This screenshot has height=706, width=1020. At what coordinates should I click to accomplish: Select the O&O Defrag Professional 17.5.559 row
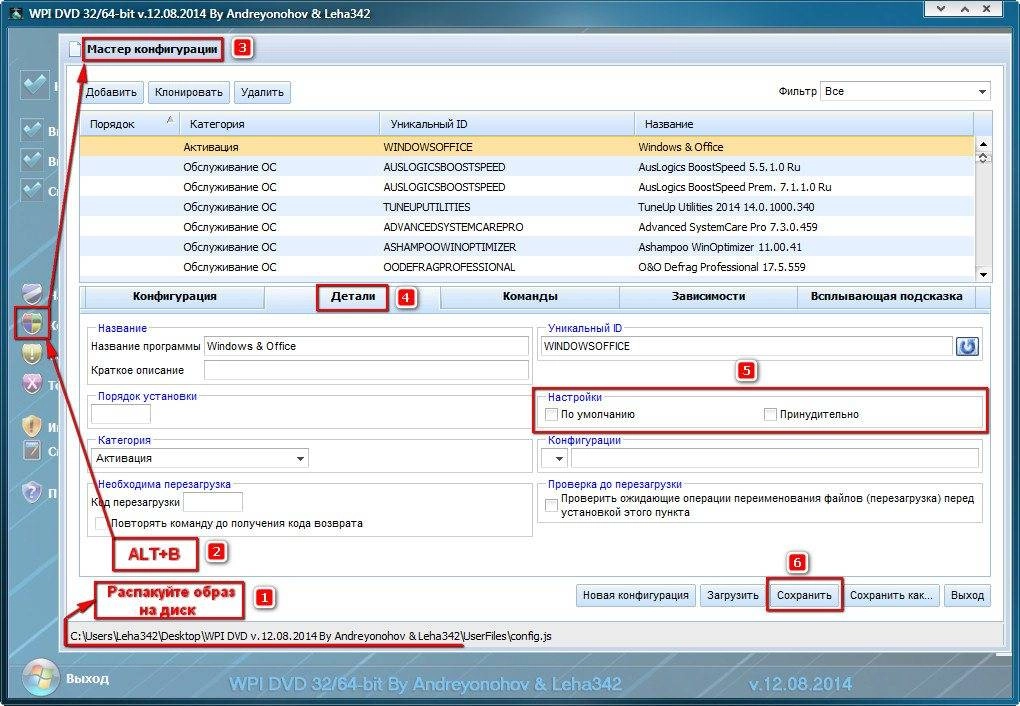(527, 267)
